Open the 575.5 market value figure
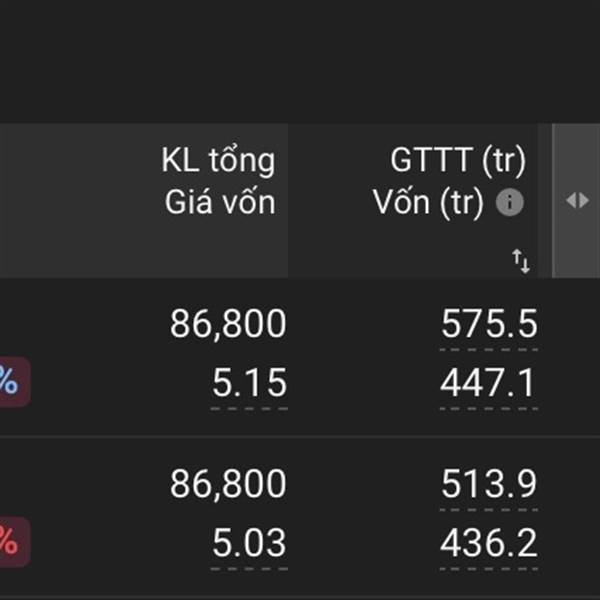The image size is (600, 600). 489,324
